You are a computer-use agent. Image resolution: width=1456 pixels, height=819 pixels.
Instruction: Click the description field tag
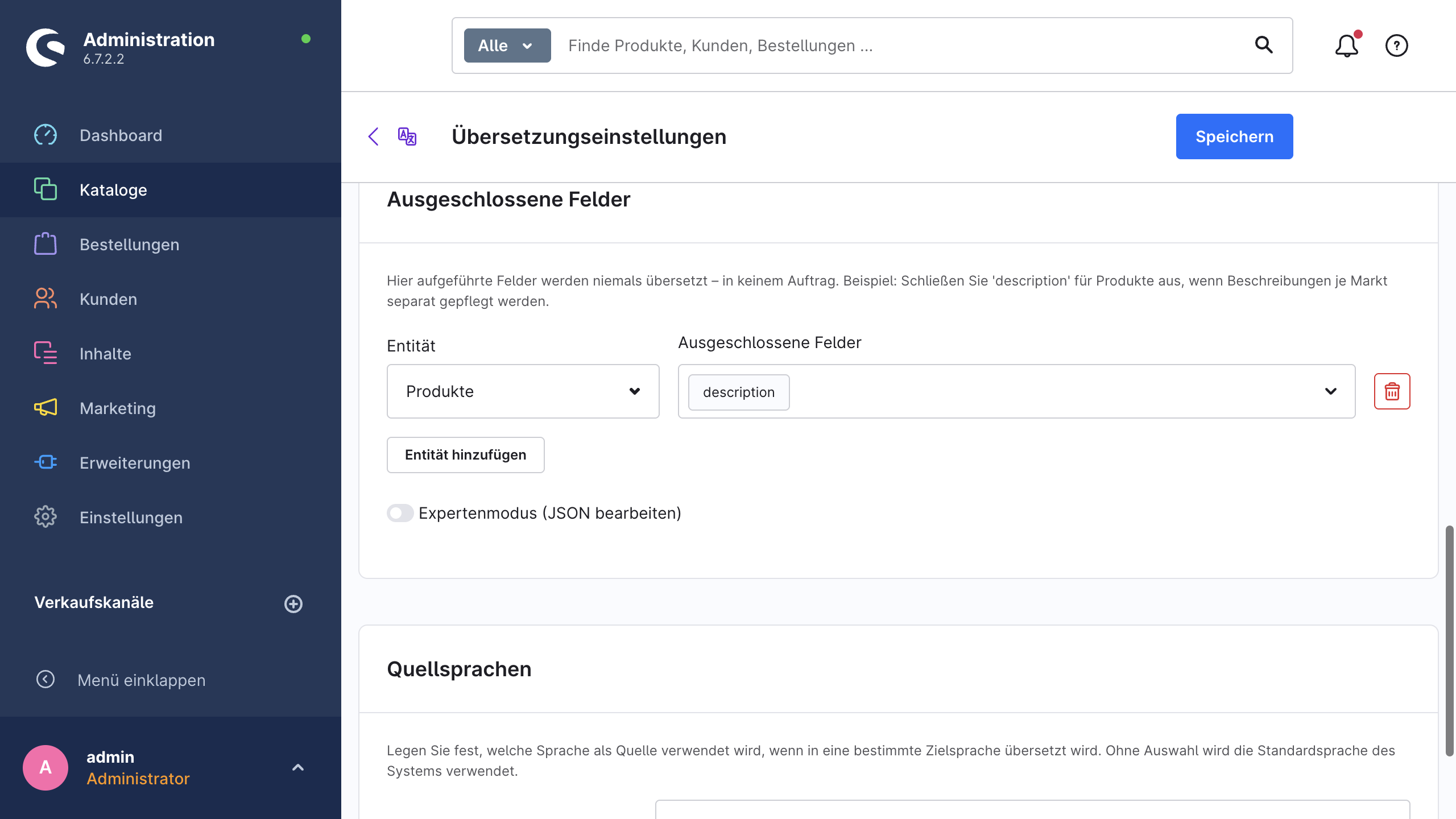pyautogui.click(x=739, y=392)
